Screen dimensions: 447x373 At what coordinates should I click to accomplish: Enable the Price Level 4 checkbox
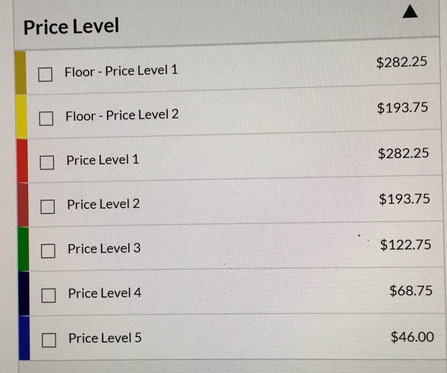[x=48, y=295]
